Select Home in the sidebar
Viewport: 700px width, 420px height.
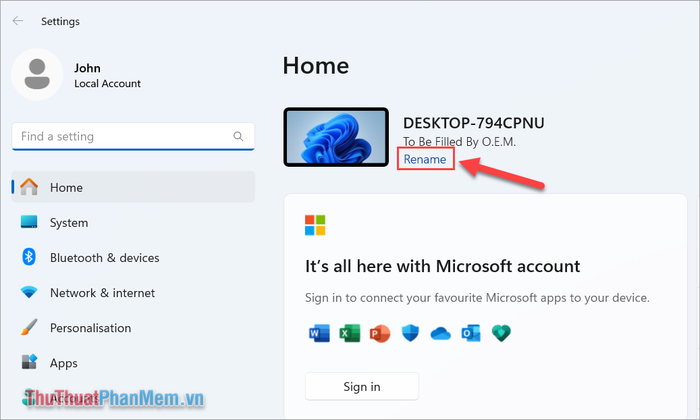click(x=66, y=187)
